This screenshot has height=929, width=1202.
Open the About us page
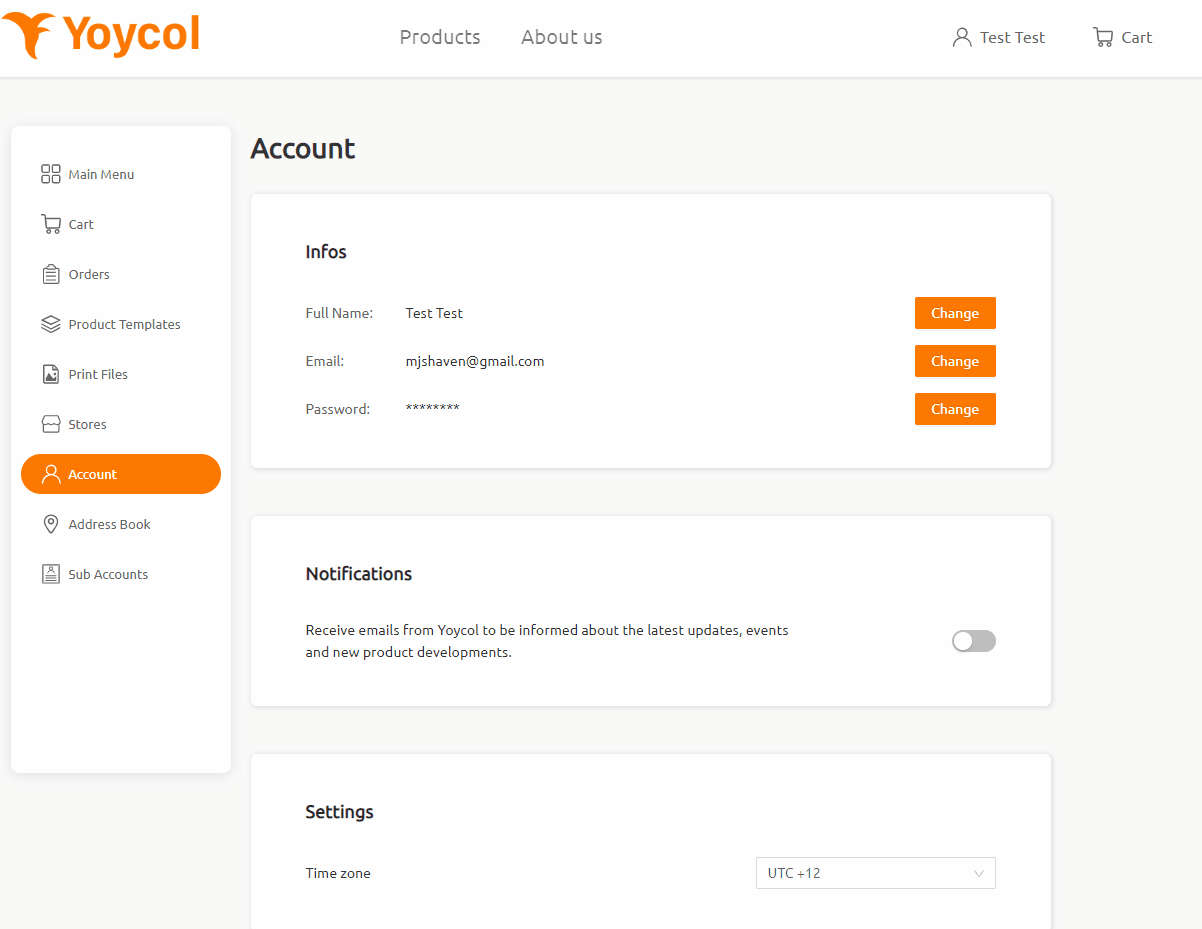tap(561, 37)
